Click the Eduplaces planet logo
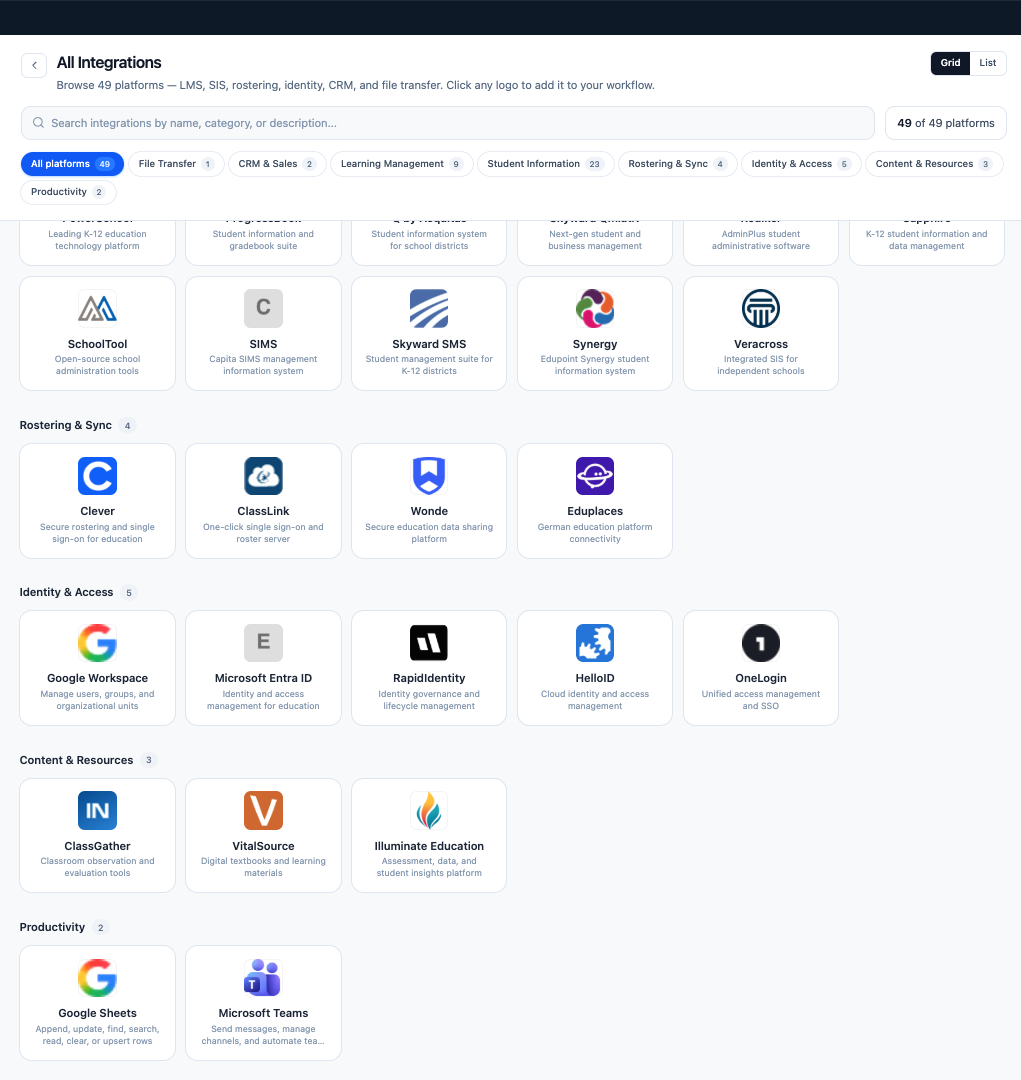Image resolution: width=1021 pixels, height=1080 pixels. tap(595, 475)
